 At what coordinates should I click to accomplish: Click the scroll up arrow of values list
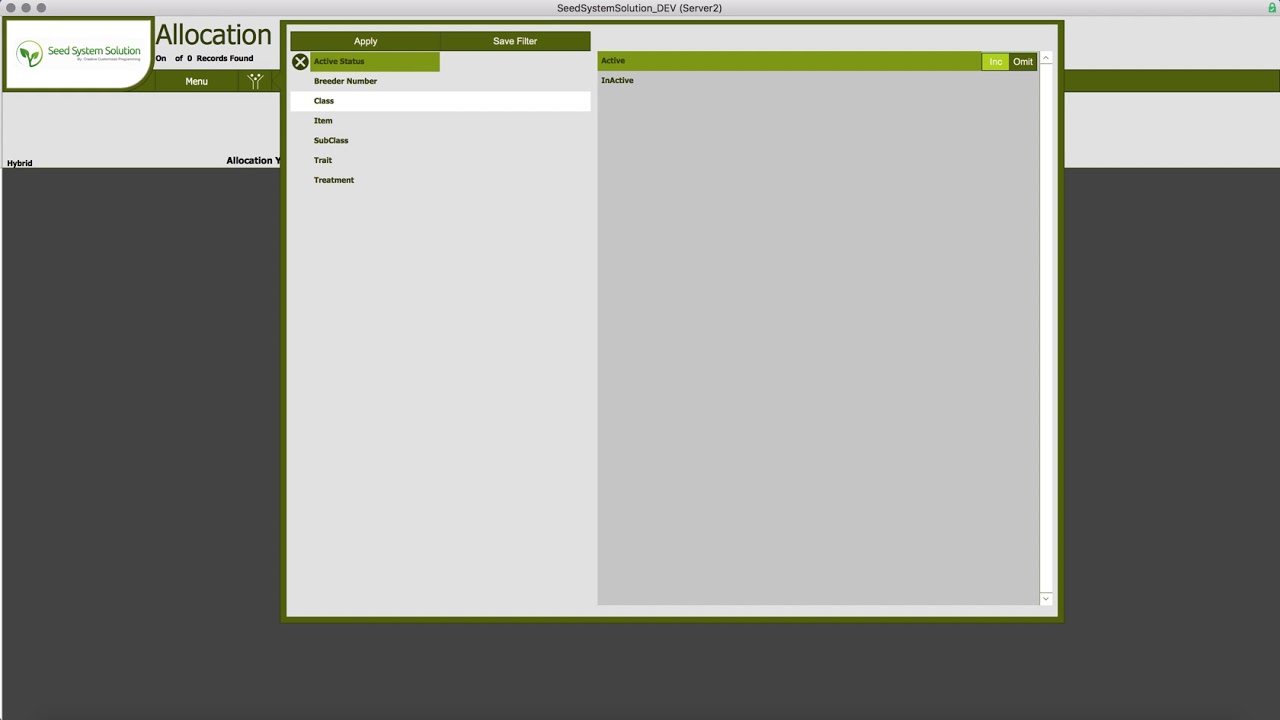coord(1046,58)
